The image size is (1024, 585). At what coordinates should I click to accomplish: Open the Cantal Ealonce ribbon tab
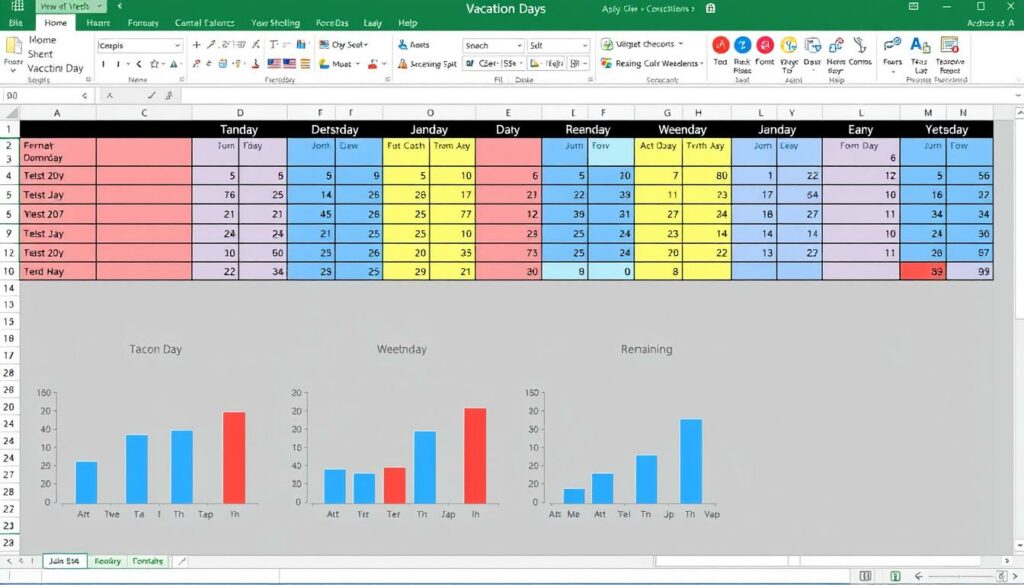tap(204, 23)
